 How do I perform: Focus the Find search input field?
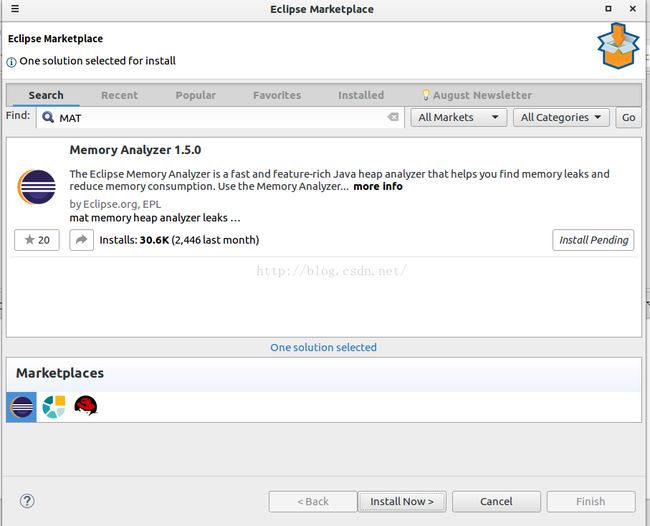(220, 118)
